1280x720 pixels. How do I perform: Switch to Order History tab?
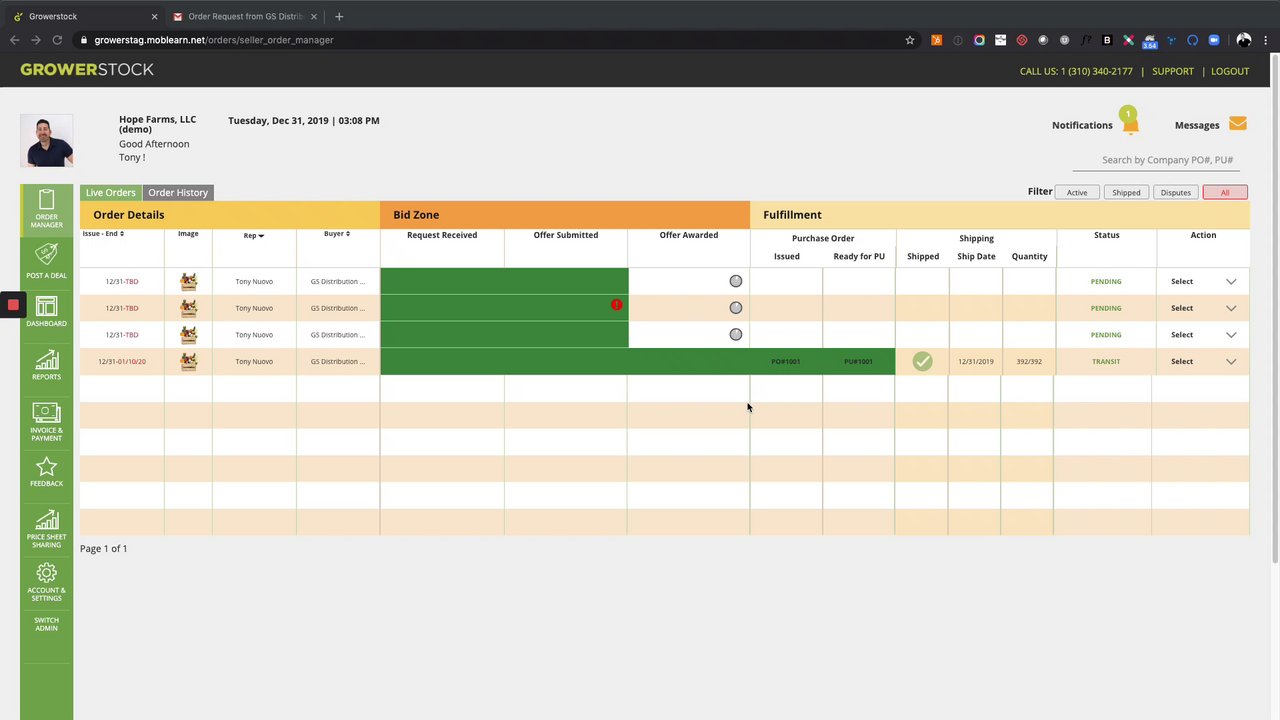pyautogui.click(x=178, y=192)
